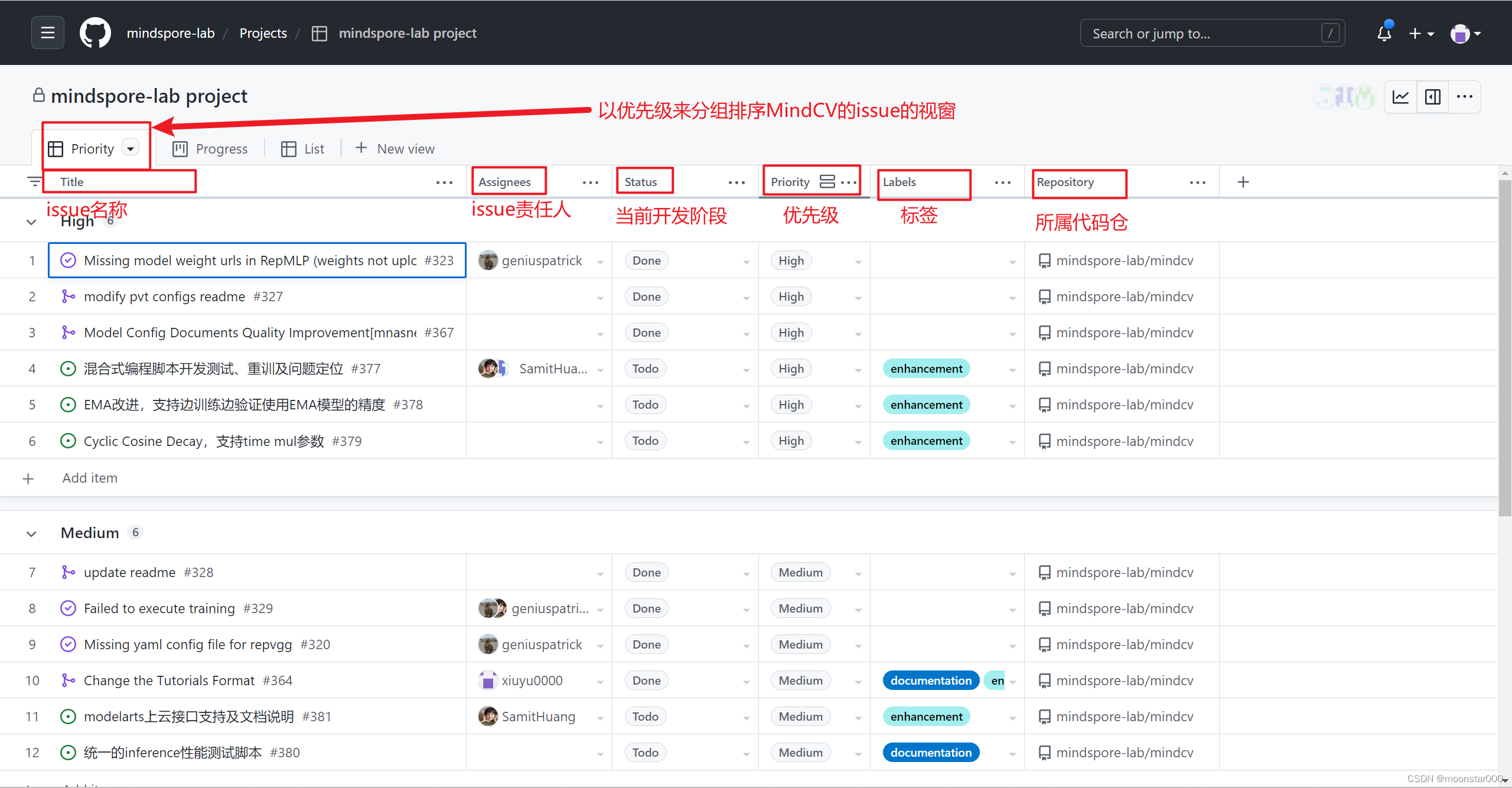
Task: Open user avatar account menu
Action: (1465, 34)
